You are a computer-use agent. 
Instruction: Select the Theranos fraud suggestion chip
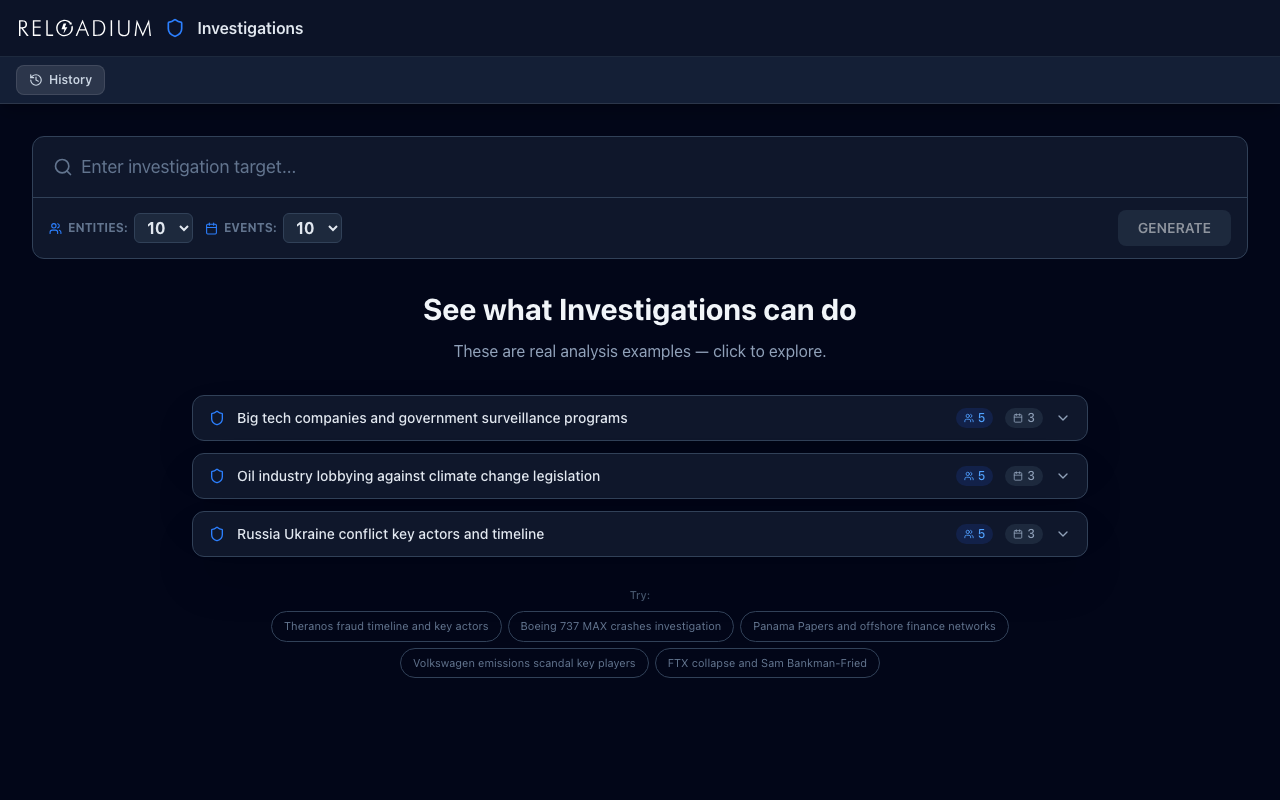click(386, 626)
